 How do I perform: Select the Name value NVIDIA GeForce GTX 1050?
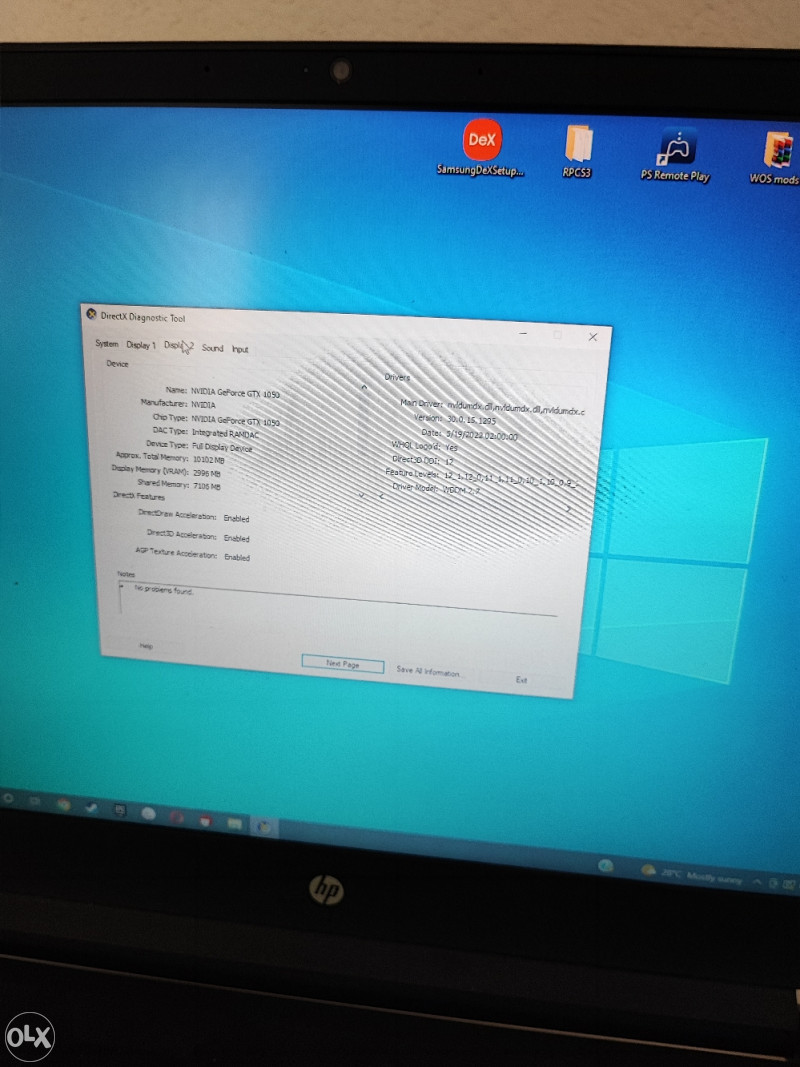pos(235,393)
